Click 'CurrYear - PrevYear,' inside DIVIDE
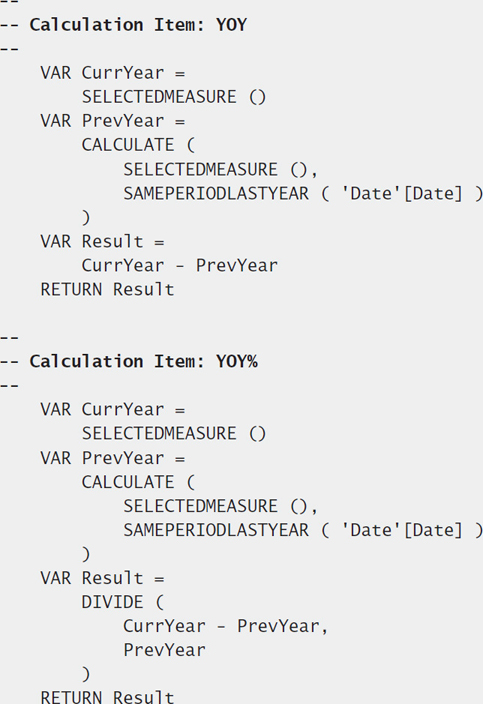This screenshot has width=483, height=704. tap(226, 626)
